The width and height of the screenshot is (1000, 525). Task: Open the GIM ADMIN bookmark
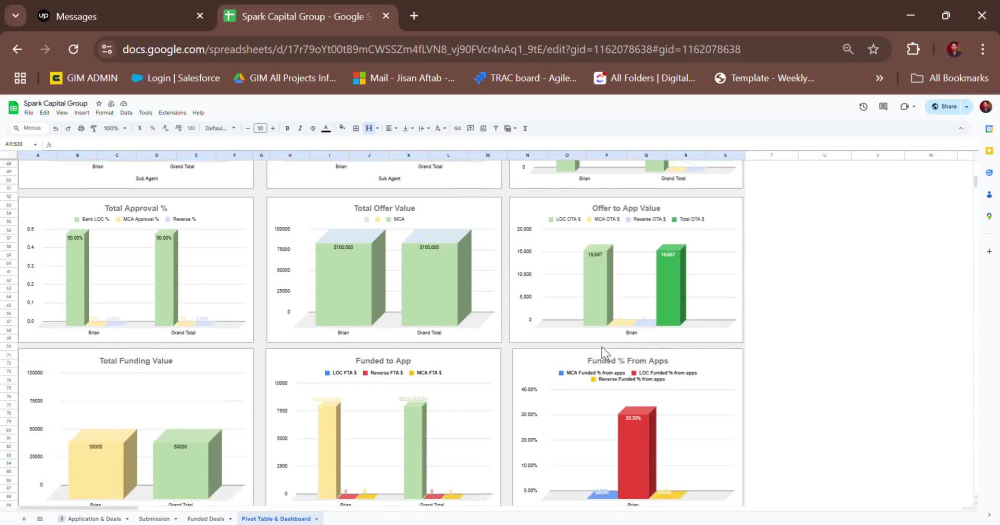coord(84,78)
